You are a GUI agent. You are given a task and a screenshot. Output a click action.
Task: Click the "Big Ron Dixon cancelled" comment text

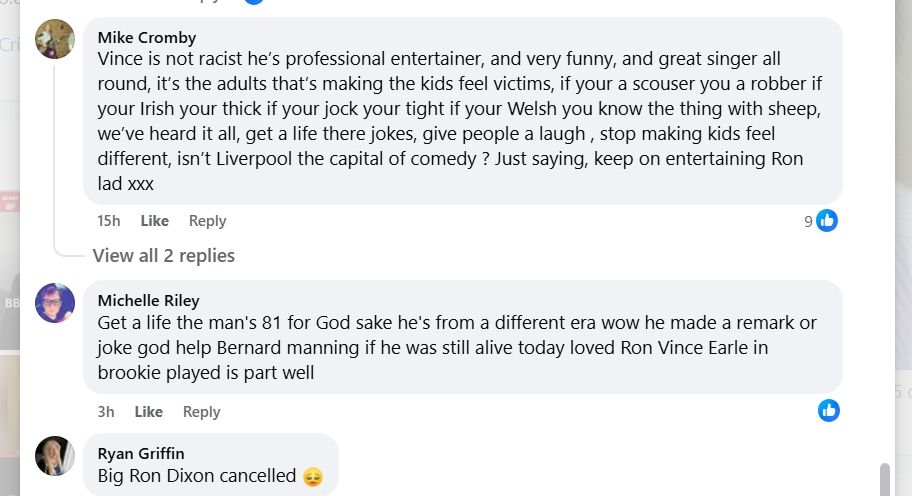pos(197,476)
